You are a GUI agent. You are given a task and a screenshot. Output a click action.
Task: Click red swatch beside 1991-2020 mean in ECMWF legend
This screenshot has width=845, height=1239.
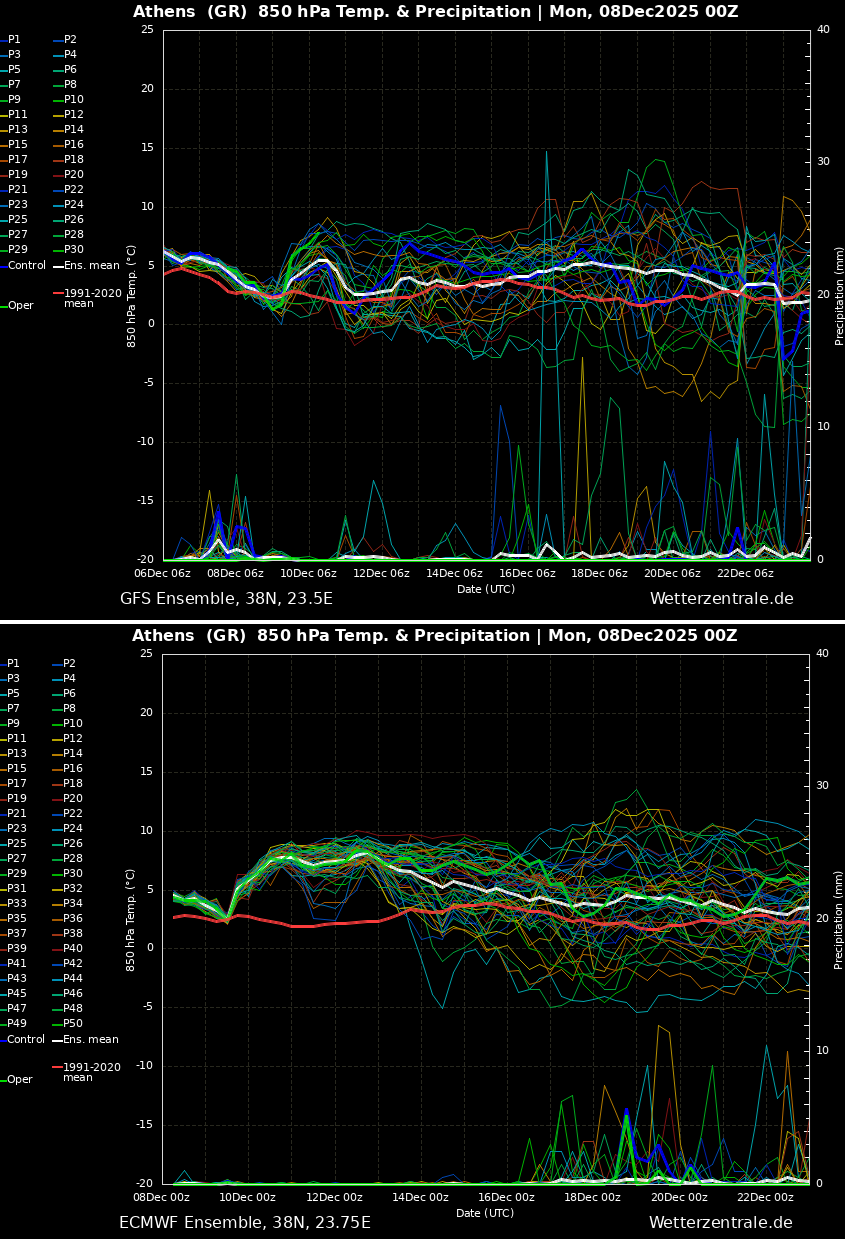click(x=58, y=1068)
